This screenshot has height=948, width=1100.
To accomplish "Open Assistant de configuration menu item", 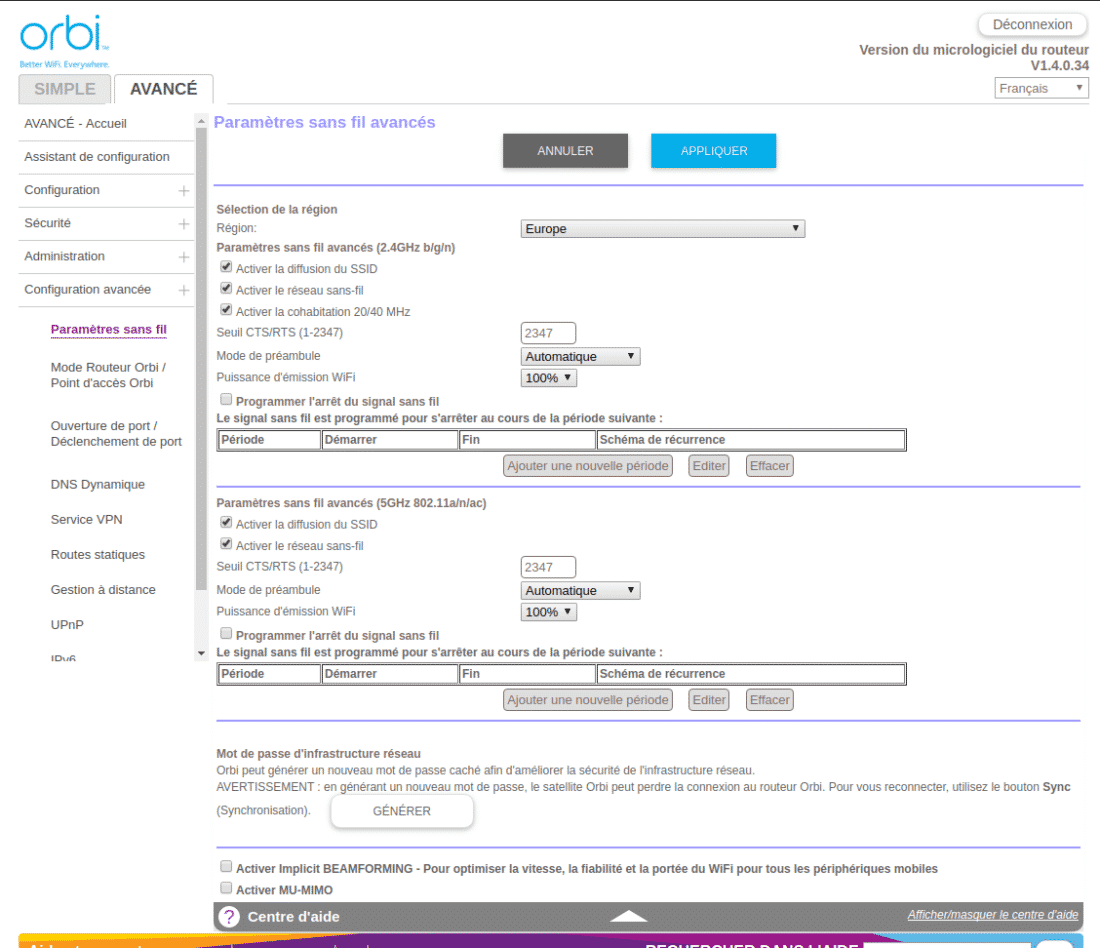I will tap(97, 156).
